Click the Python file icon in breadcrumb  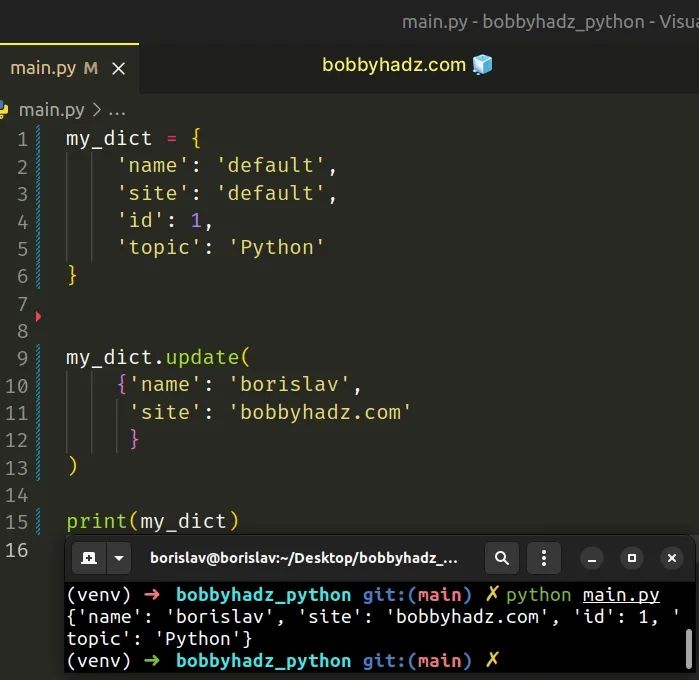pos(4,110)
